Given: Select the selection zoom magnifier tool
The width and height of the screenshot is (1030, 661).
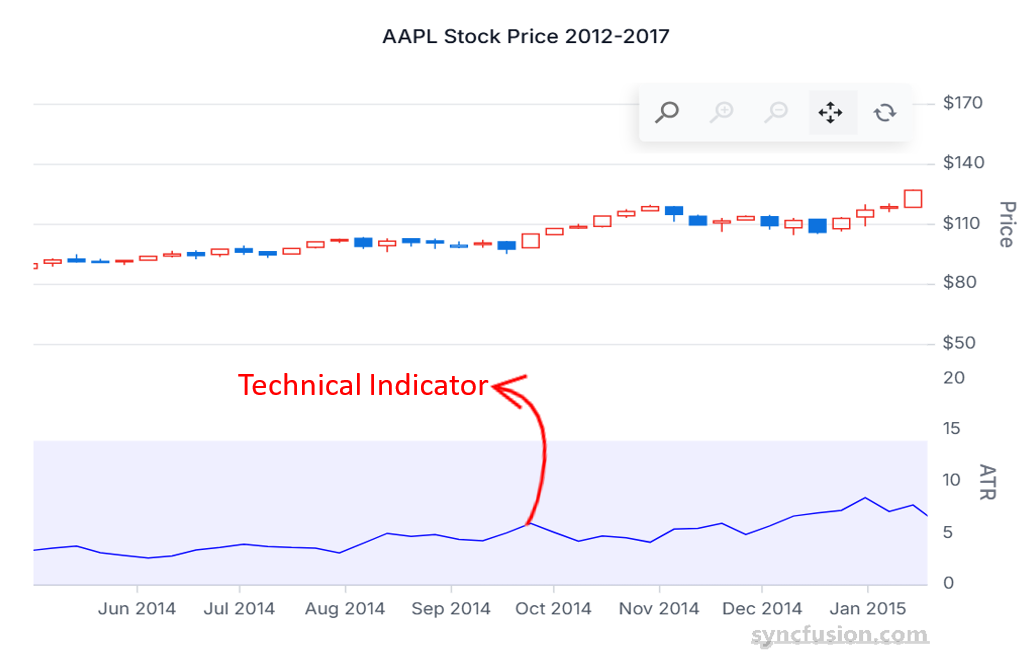Looking at the screenshot, I should point(666,112).
